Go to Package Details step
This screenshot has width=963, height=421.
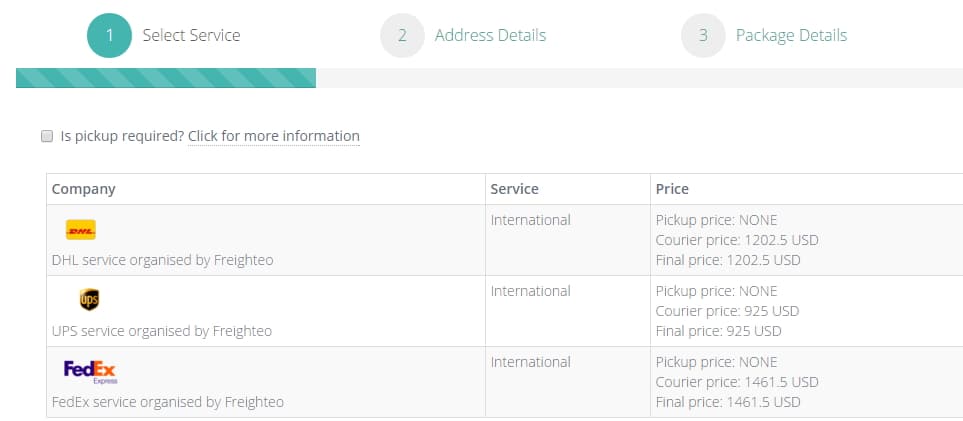792,36
